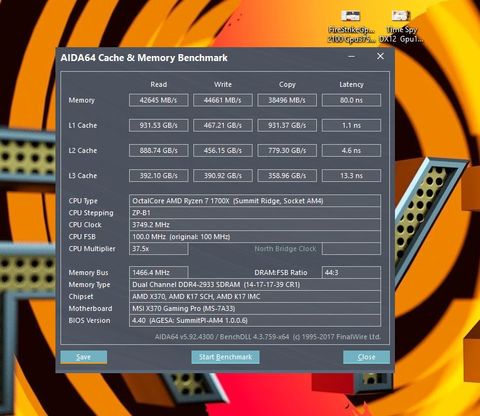The width and height of the screenshot is (480, 416).
Task: Click the BIOS Version value 4.40
Action: pyautogui.click(x=255, y=320)
